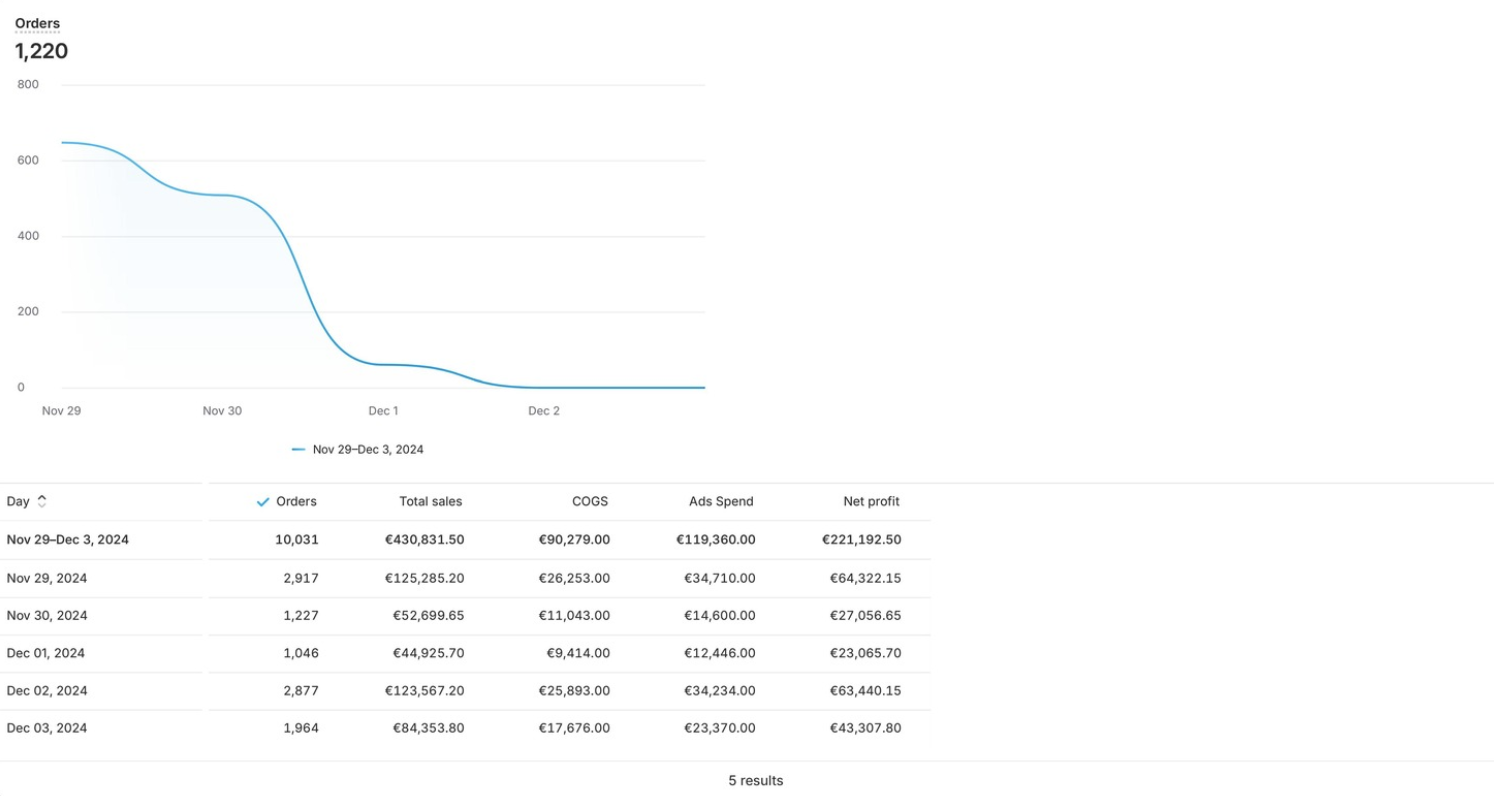Click the €23,065.70 net profit cell
Screen dimensions: 1494x796
(x=866, y=654)
